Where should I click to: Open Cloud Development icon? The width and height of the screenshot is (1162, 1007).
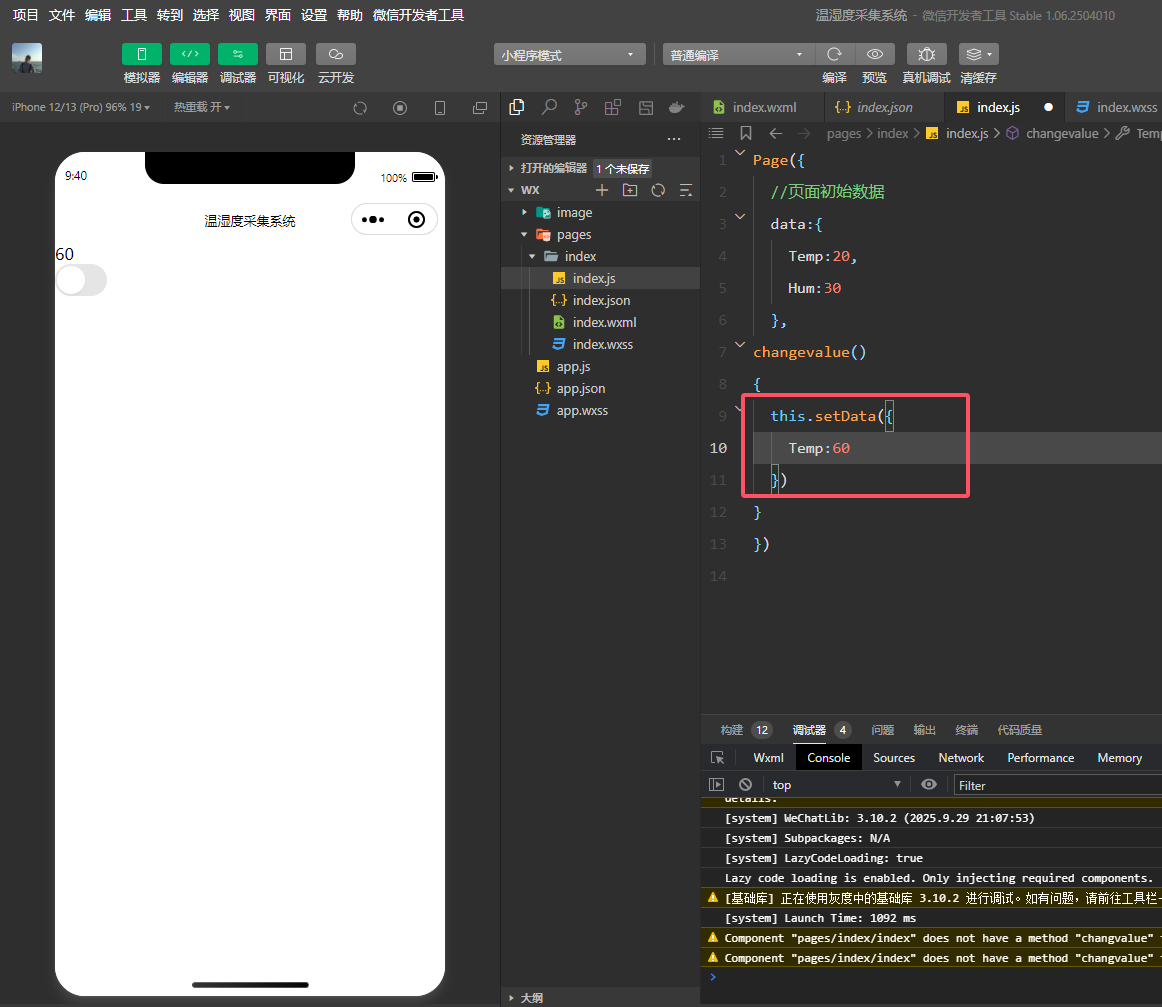pos(335,54)
